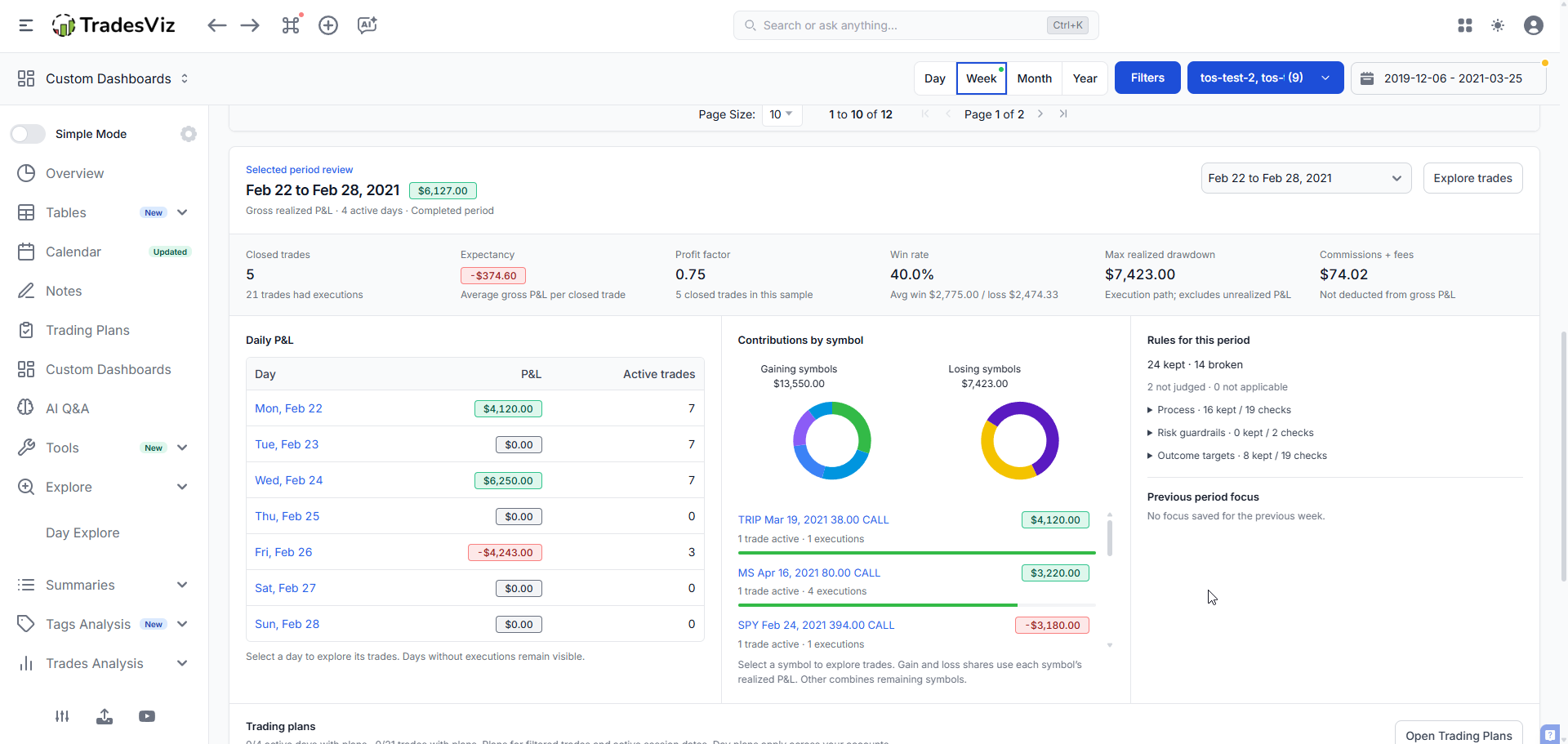Open the user account avatar icon

coord(1534,25)
